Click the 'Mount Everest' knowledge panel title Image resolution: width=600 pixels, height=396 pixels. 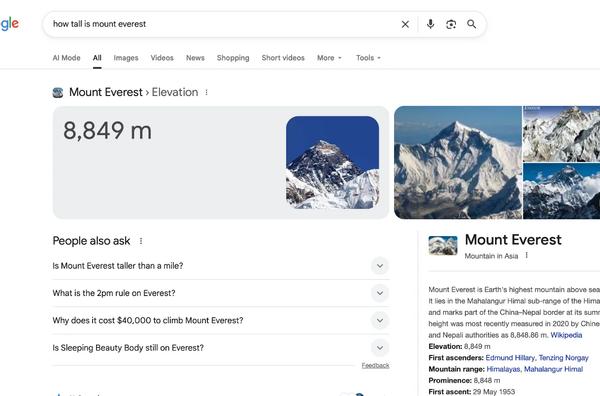coord(513,240)
